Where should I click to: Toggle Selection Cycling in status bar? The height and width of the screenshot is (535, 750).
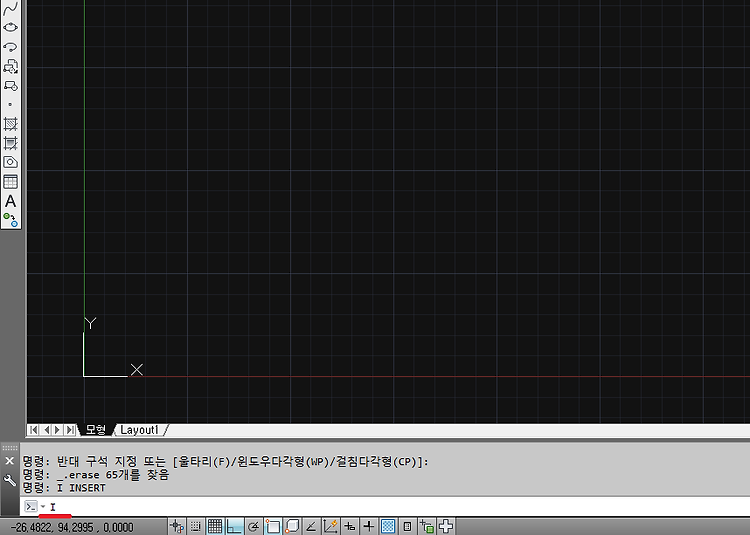click(427, 526)
